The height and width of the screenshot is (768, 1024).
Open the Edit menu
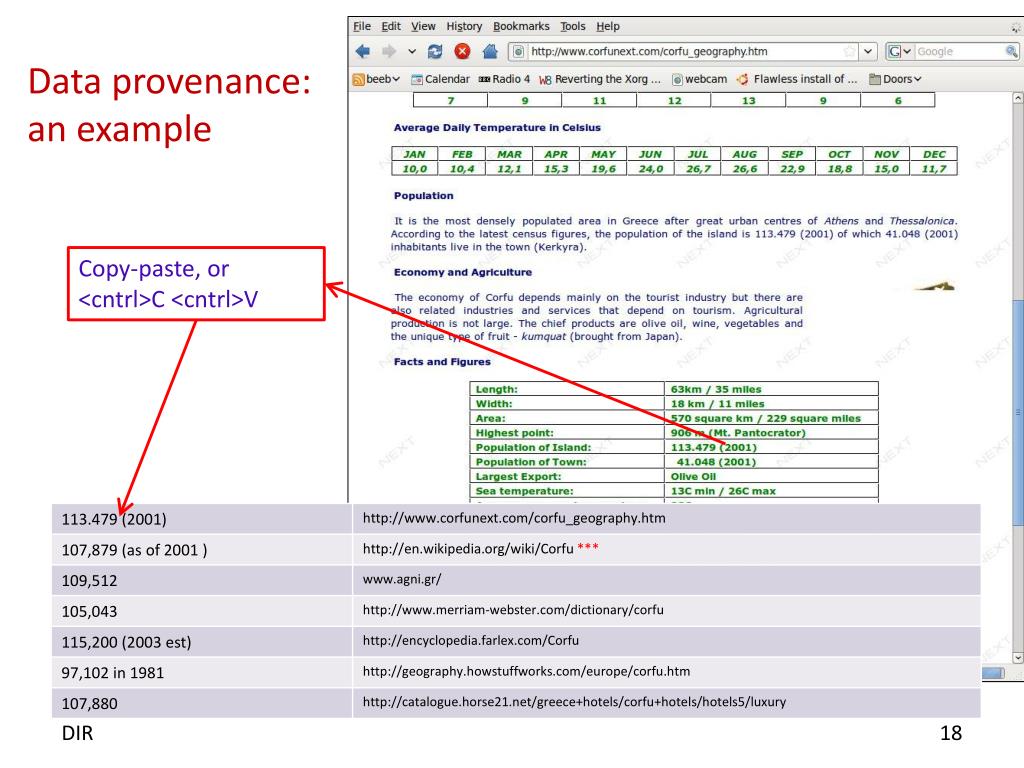click(391, 26)
